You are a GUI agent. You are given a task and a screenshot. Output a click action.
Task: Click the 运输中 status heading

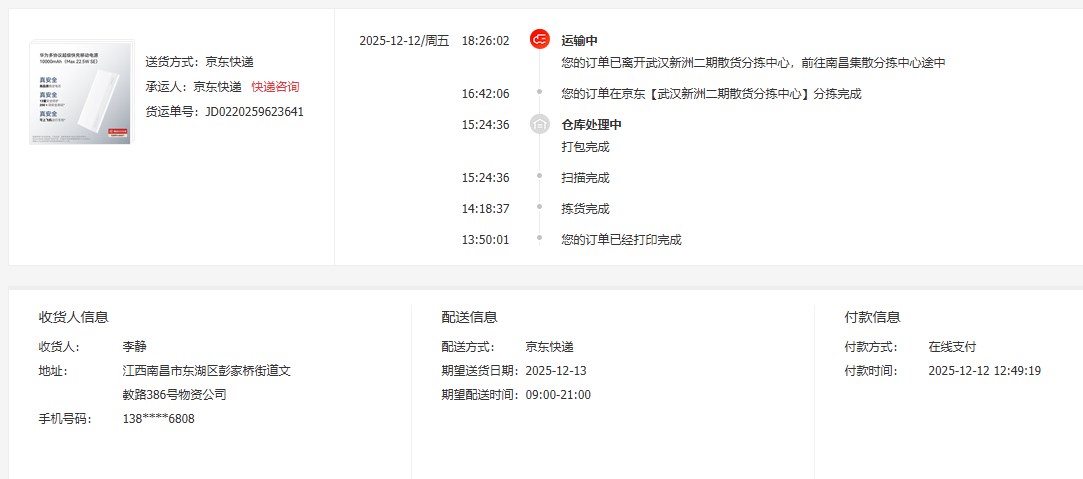pos(580,41)
